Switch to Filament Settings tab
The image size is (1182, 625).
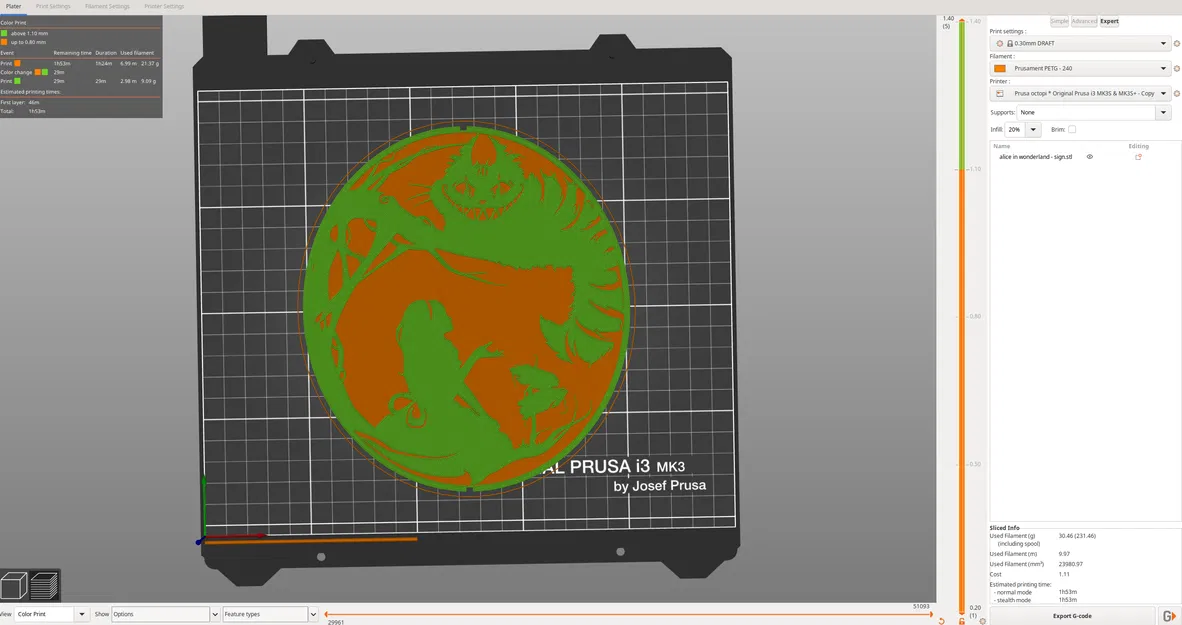(x=107, y=6)
